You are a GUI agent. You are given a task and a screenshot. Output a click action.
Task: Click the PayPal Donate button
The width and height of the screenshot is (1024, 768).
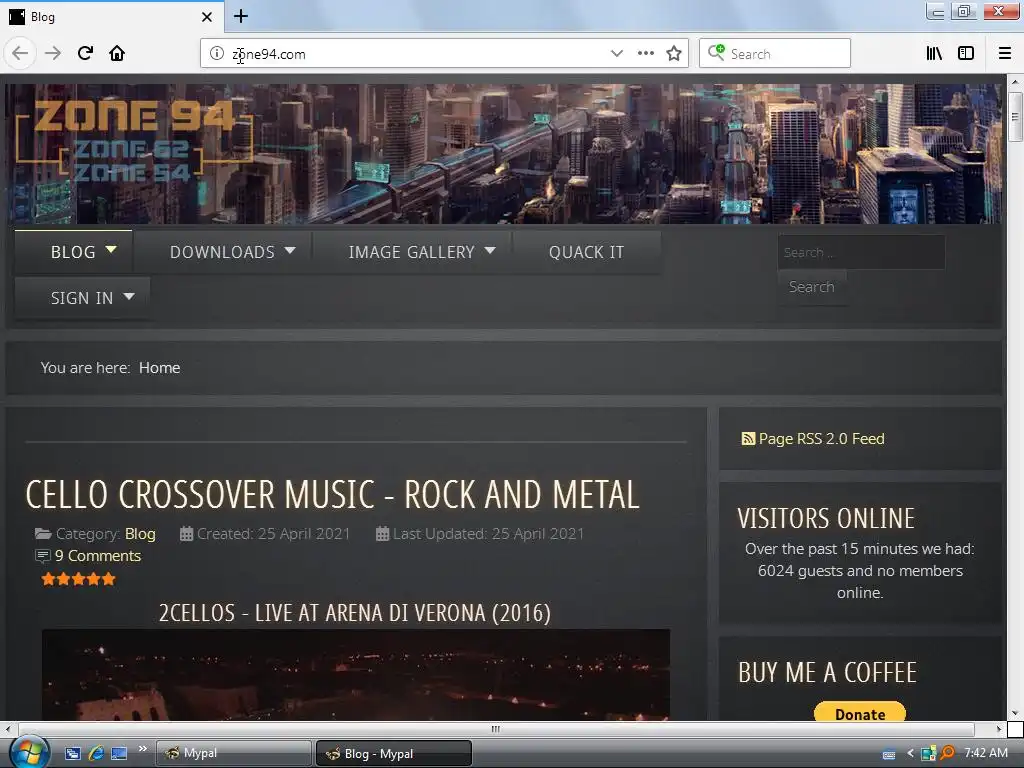click(x=860, y=712)
